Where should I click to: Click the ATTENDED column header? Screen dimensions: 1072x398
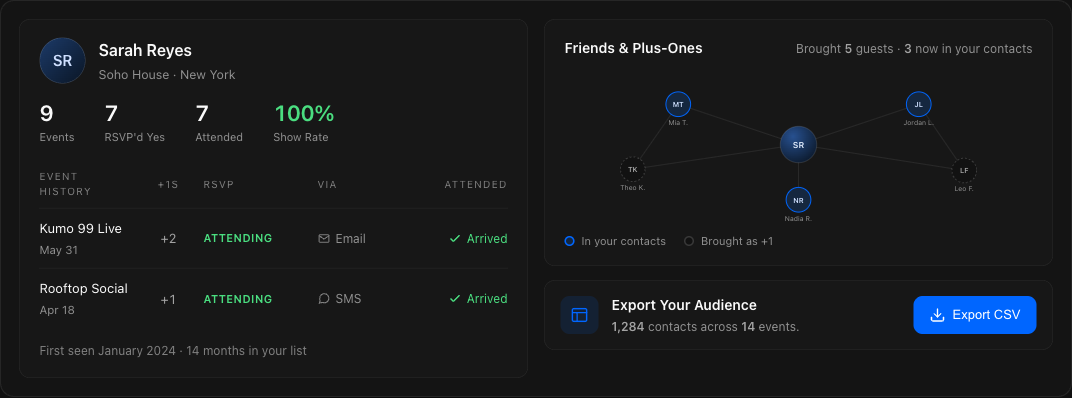coord(476,185)
